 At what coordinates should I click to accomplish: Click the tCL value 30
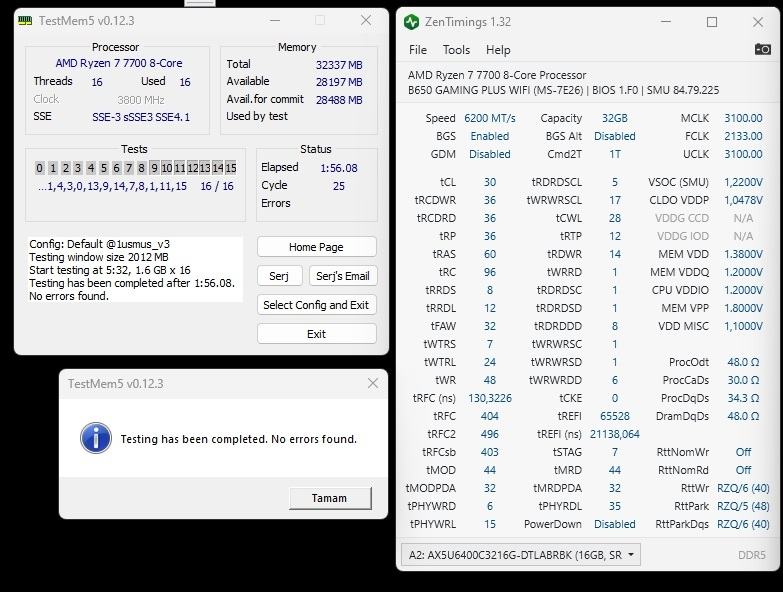489,182
